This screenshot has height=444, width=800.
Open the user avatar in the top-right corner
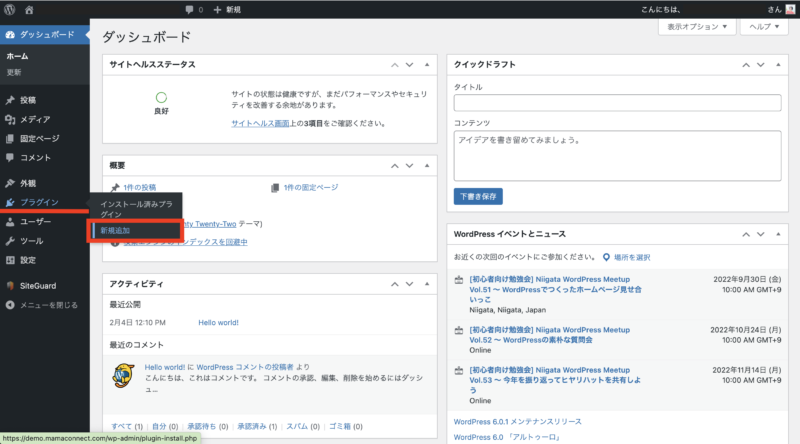pyautogui.click(x=790, y=9)
